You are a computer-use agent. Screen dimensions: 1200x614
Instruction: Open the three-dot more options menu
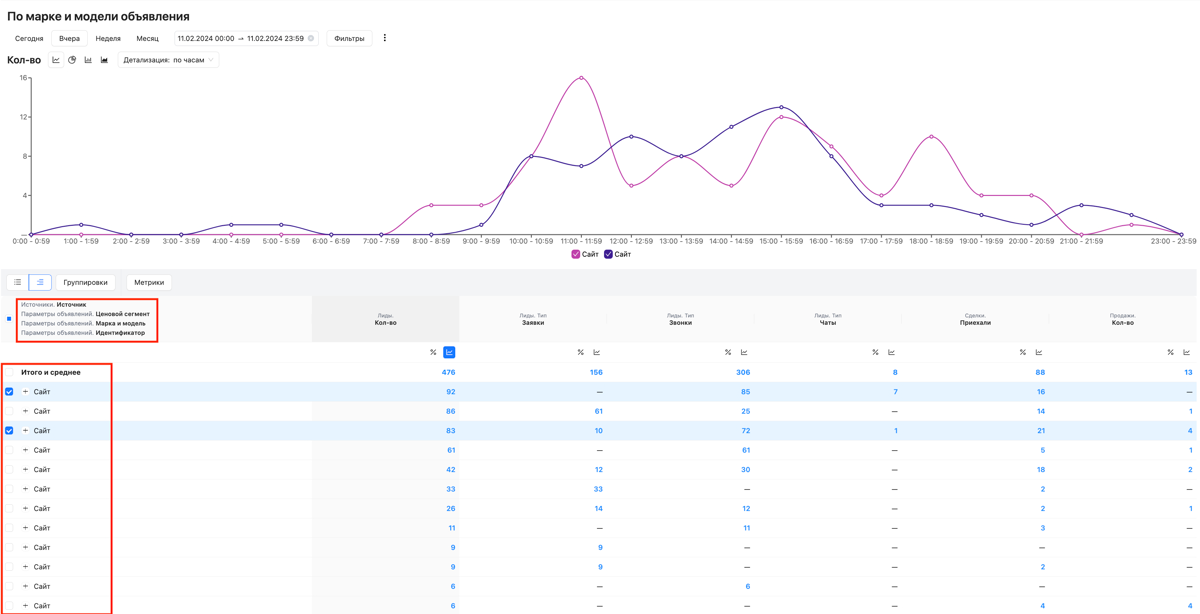click(x=385, y=38)
